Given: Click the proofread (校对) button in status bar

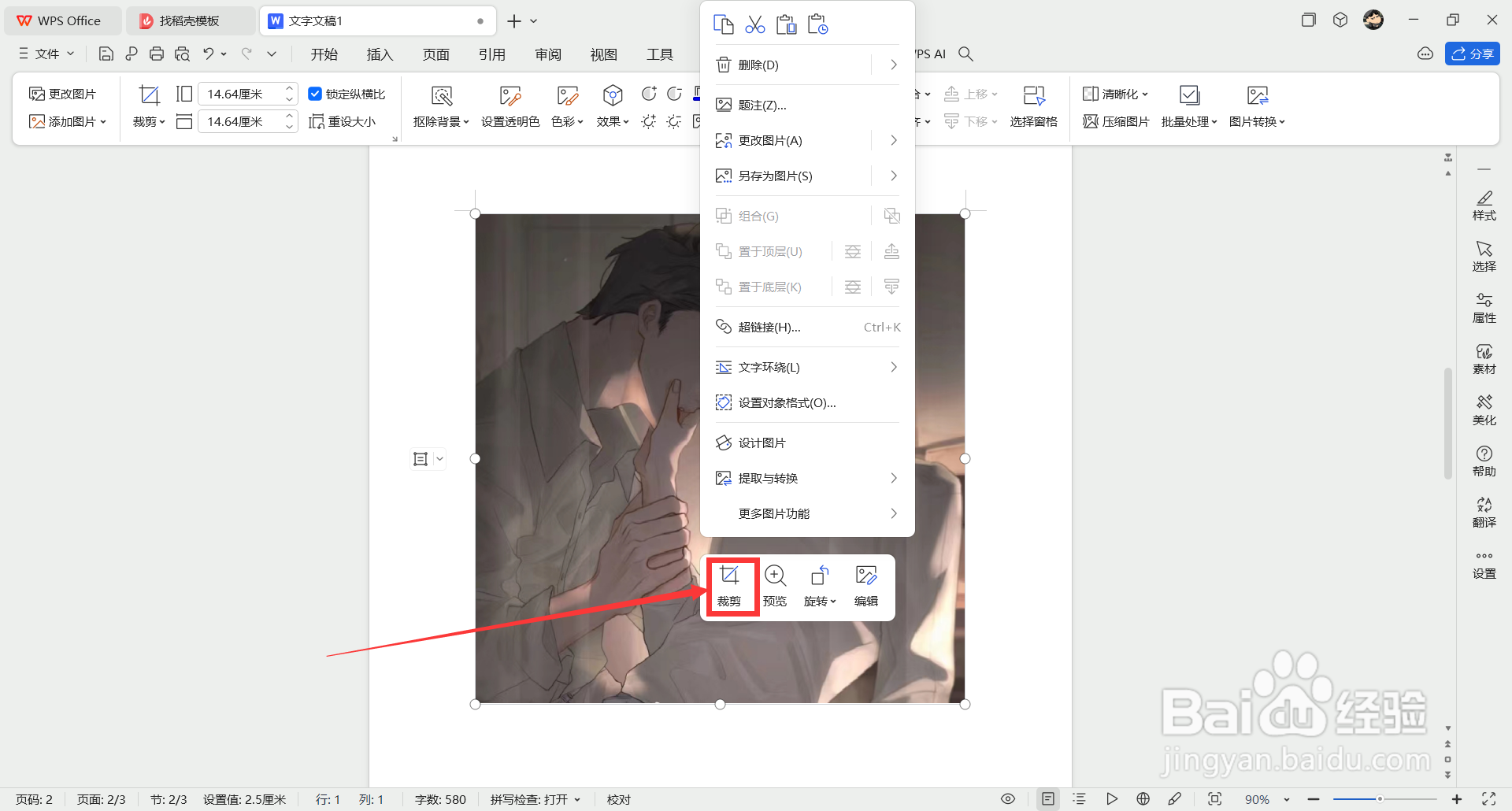Looking at the screenshot, I should [x=619, y=799].
